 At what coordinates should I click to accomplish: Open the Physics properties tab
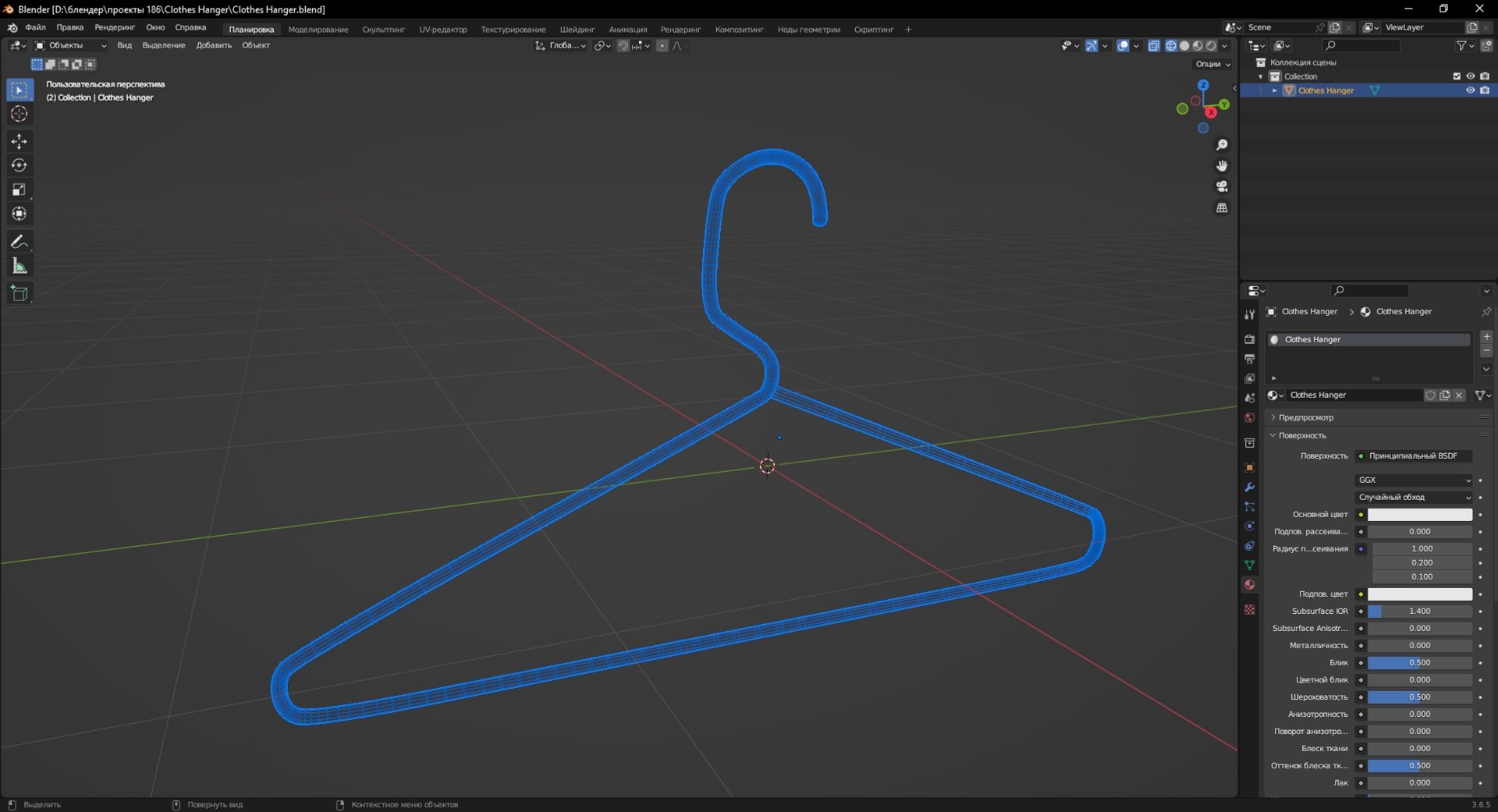coord(1249,526)
